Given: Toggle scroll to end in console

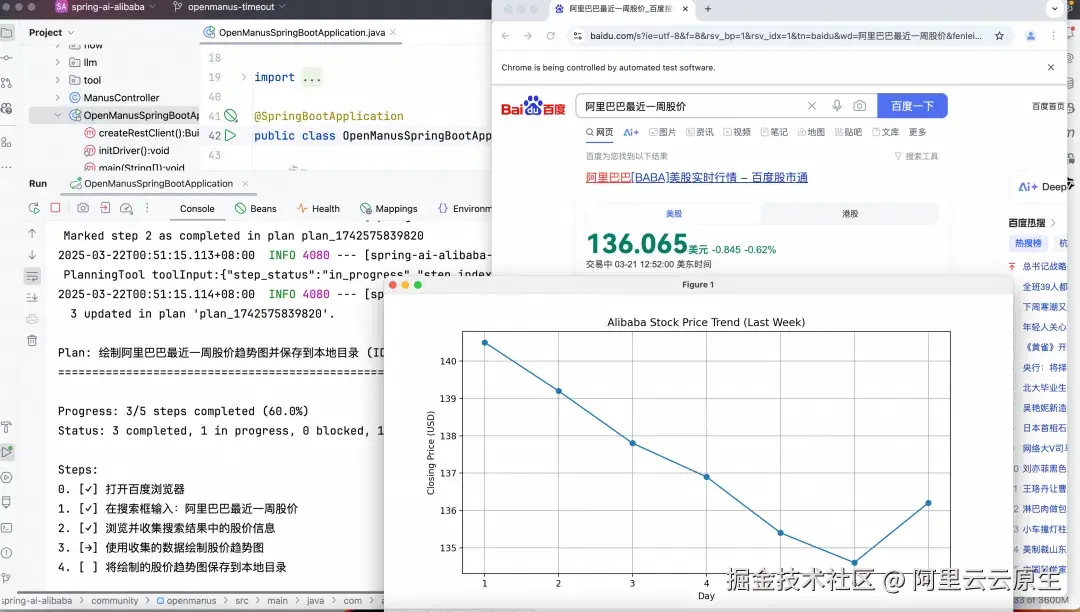Looking at the screenshot, I should click(32, 297).
